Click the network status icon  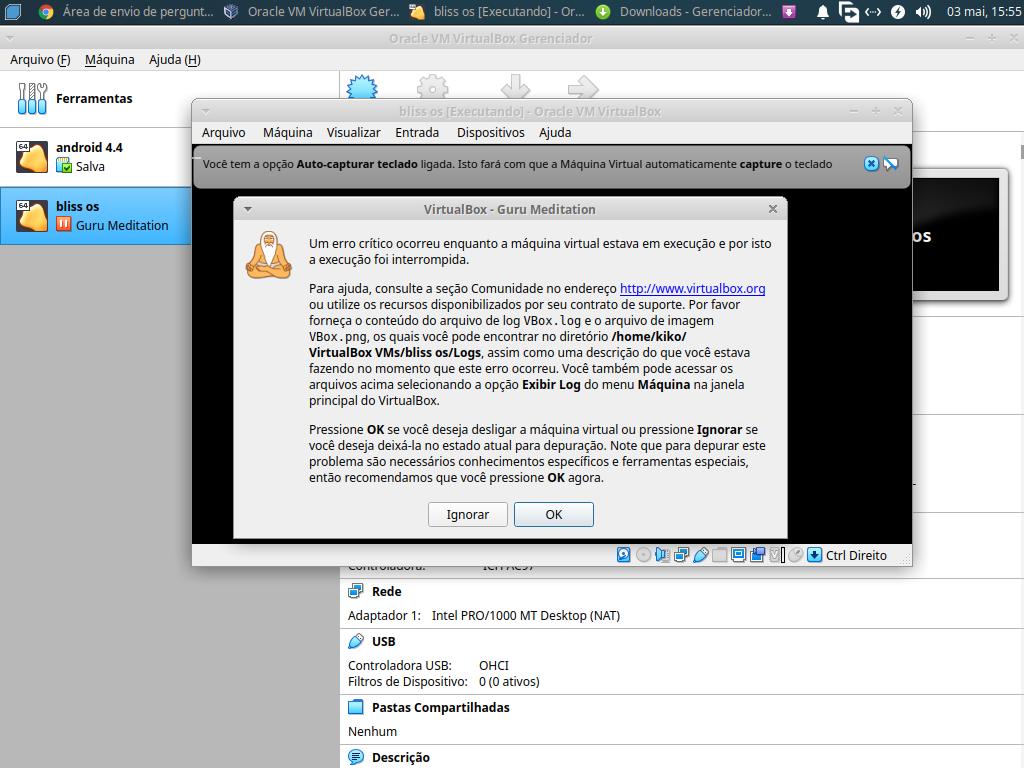click(x=681, y=555)
